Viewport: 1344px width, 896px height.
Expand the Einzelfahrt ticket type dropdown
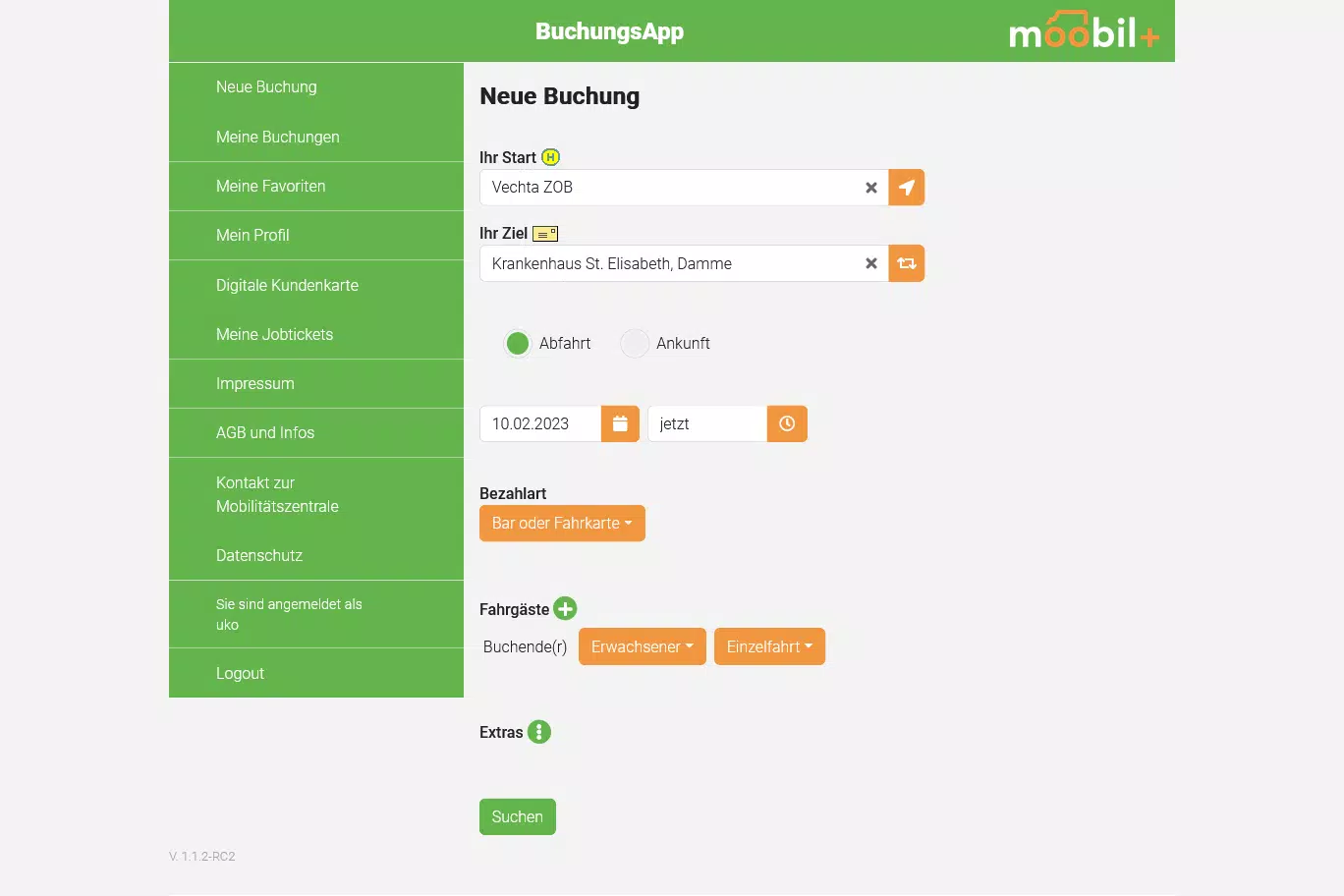point(769,646)
